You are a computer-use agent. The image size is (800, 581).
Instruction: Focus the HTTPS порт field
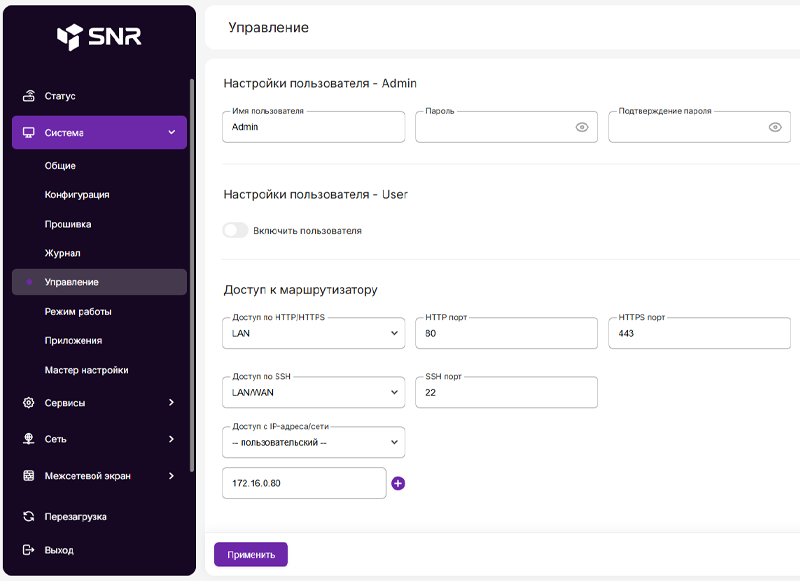[x=699, y=333]
